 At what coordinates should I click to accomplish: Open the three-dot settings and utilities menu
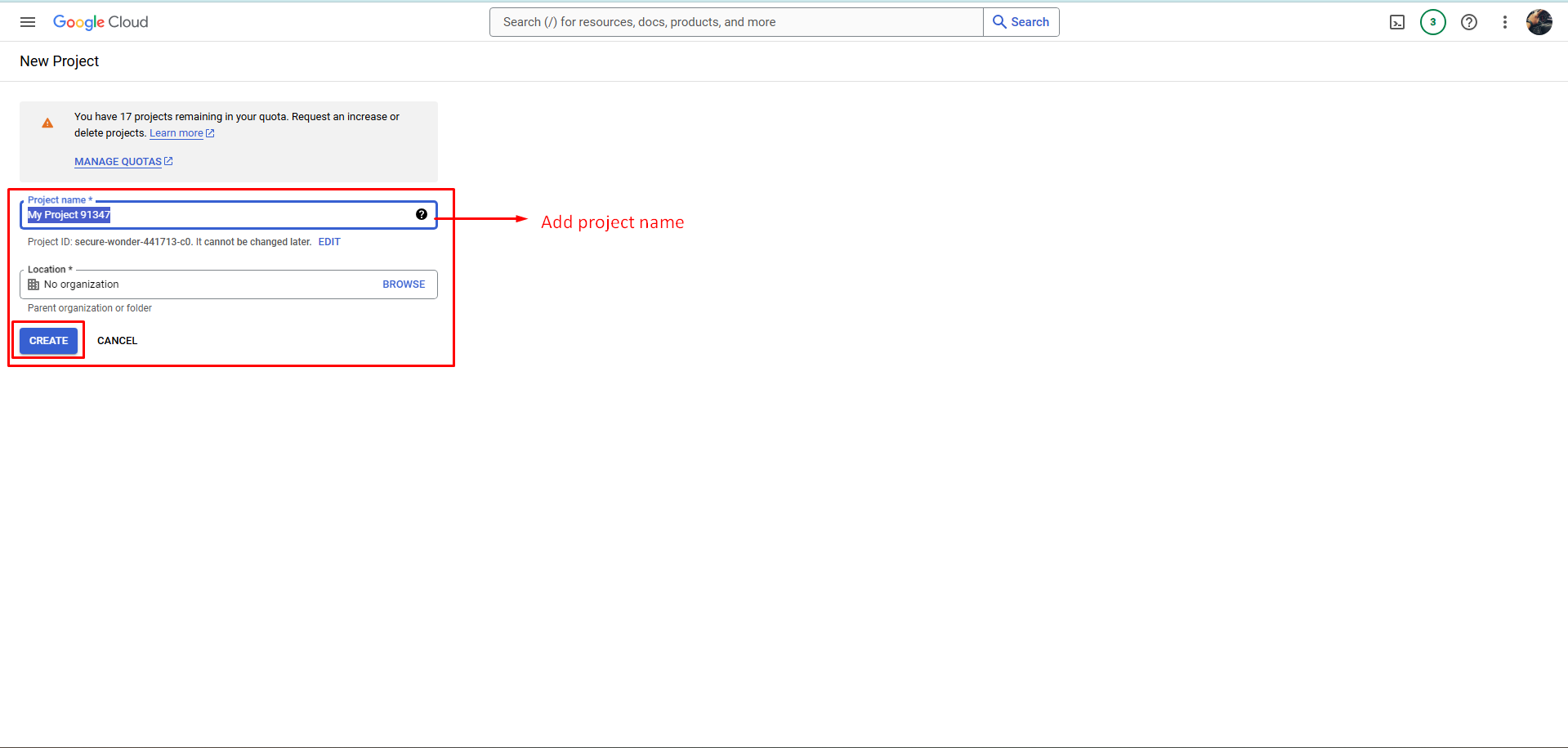(x=1504, y=22)
